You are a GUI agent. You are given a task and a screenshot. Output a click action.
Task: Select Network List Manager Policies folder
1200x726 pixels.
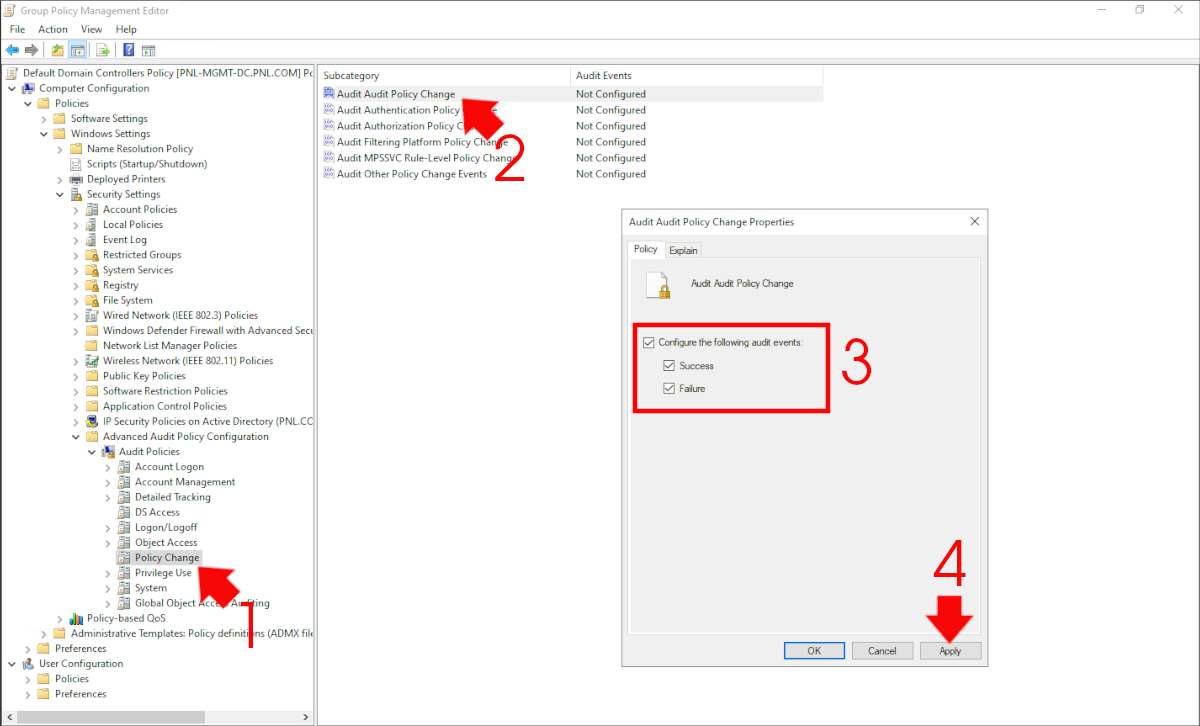pos(170,346)
